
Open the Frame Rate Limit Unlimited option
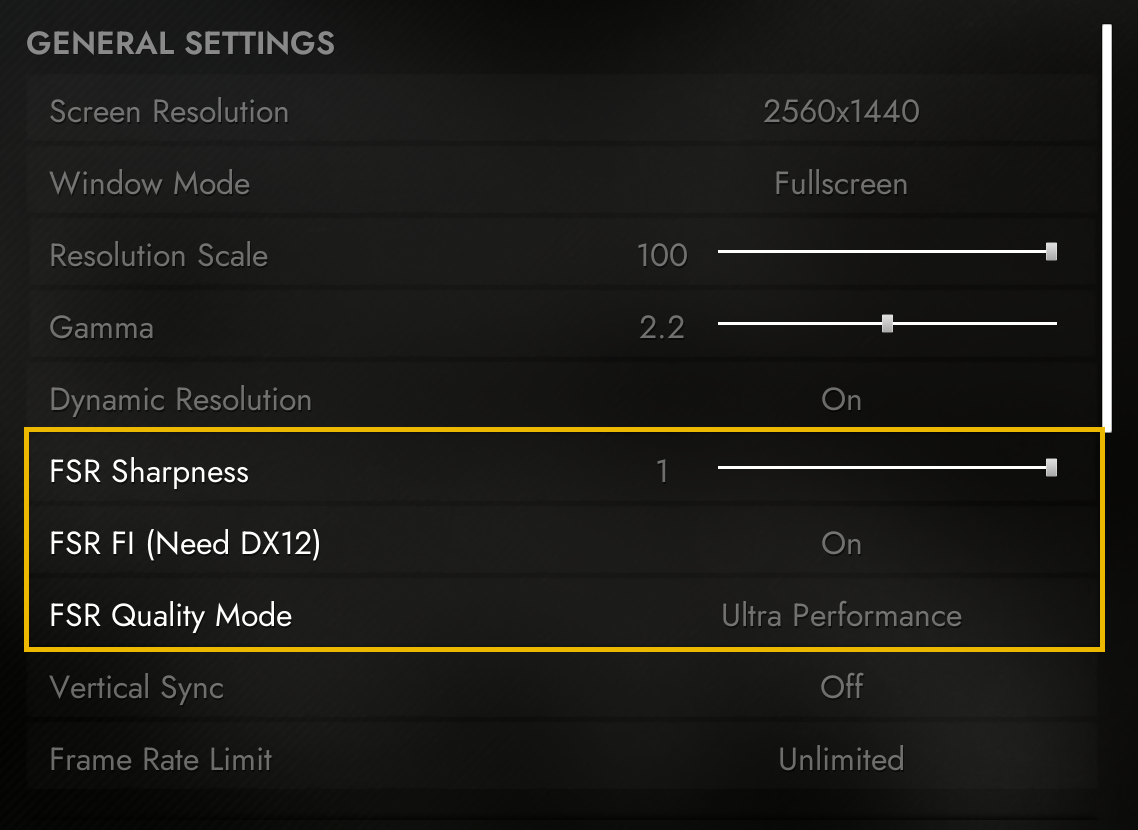tap(841, 760)
